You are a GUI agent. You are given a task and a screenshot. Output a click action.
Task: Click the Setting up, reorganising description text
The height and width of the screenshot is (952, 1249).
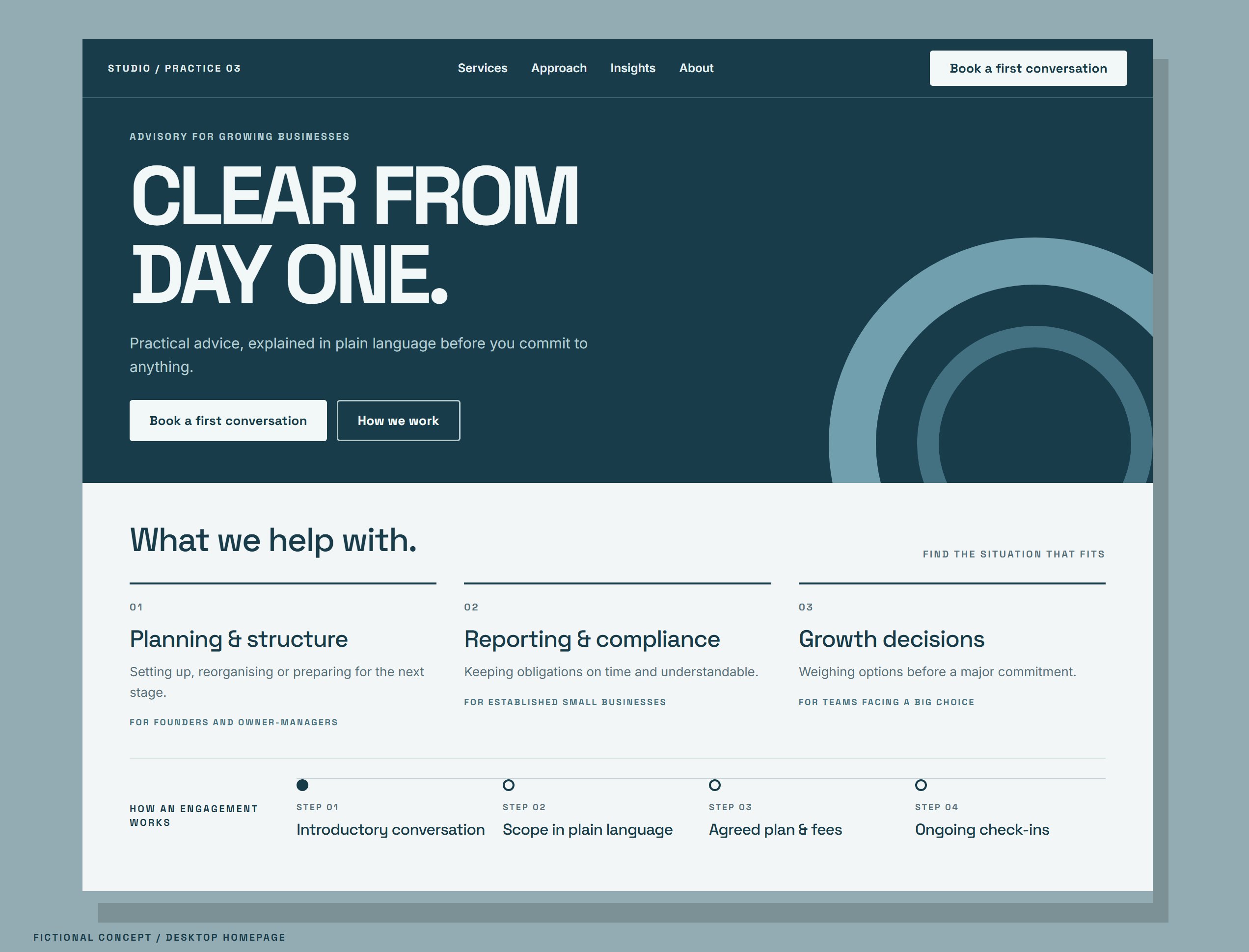click(x=277, y=682)
